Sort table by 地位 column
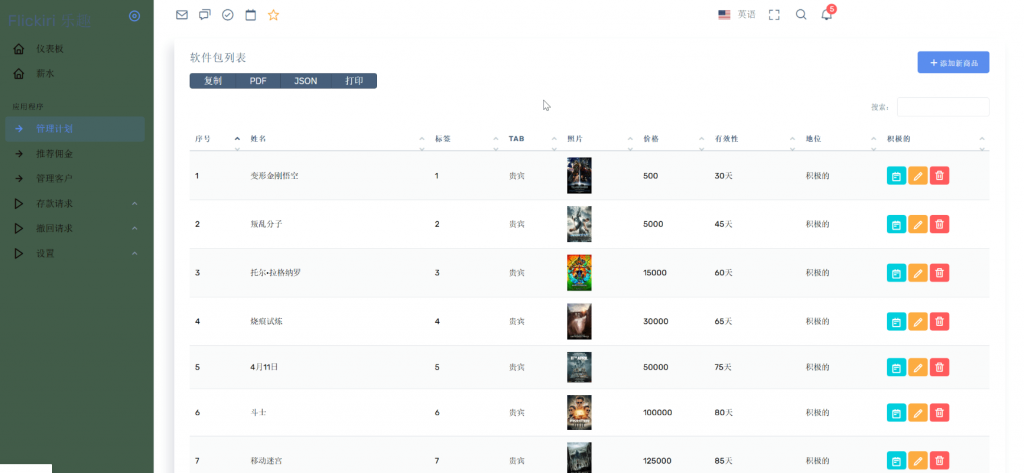The image size is (1024, 473). click(841, 139)
